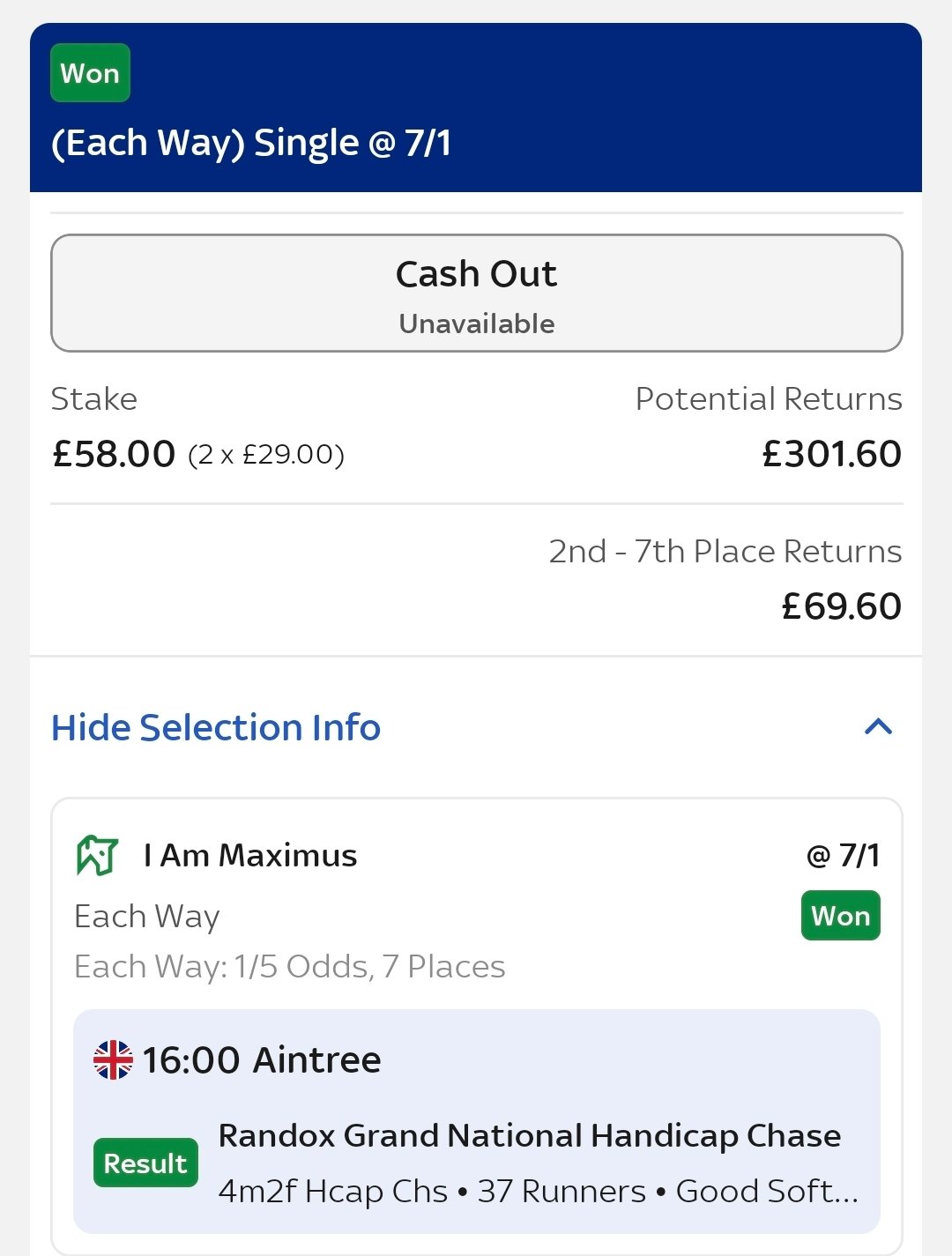Tap the £58.00 stake amount
This screenshot has height=1256, width=952.
pos(114,454)
